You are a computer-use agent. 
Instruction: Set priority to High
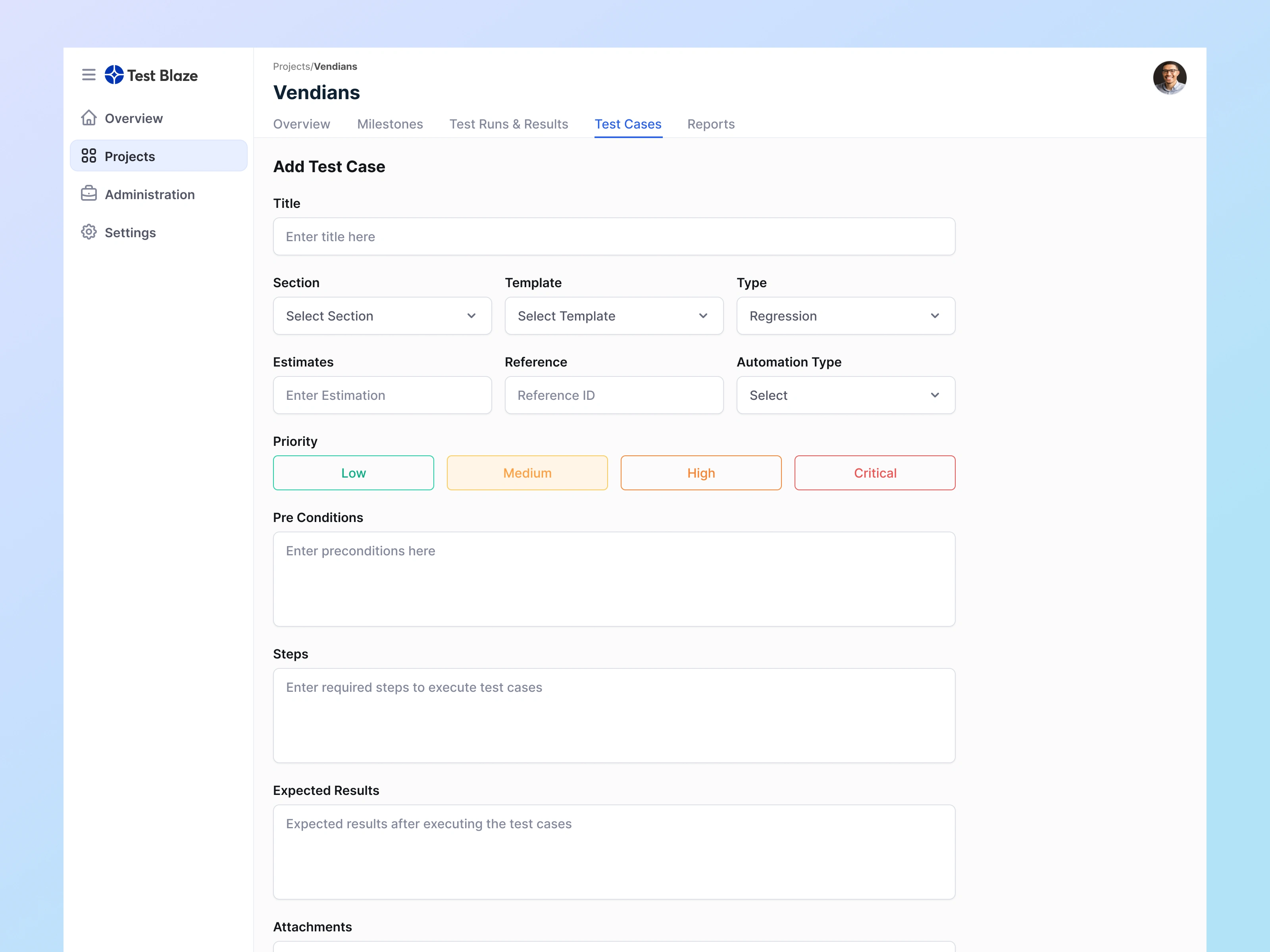point(701,473)
